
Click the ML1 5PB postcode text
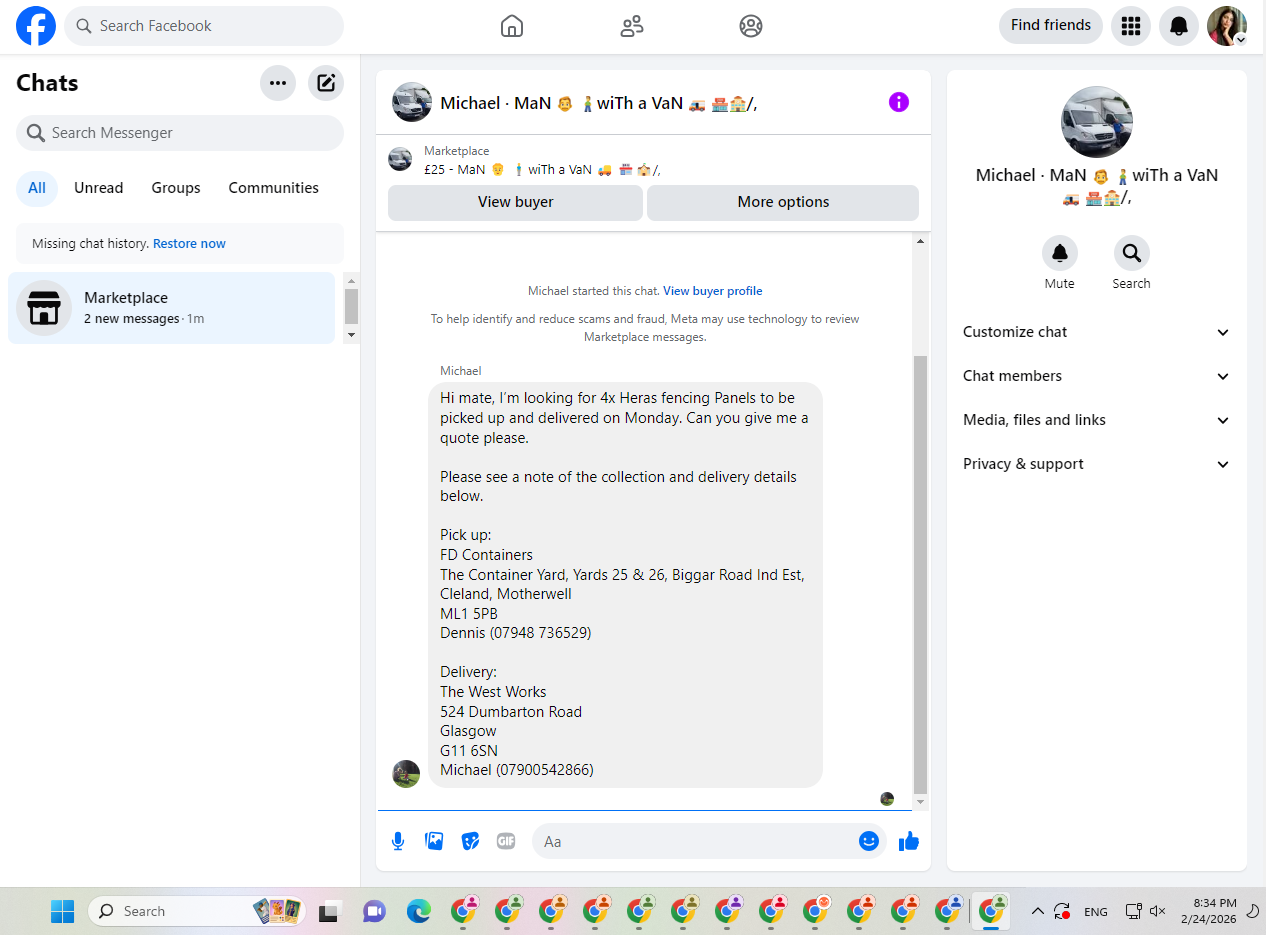pos(469,614)
